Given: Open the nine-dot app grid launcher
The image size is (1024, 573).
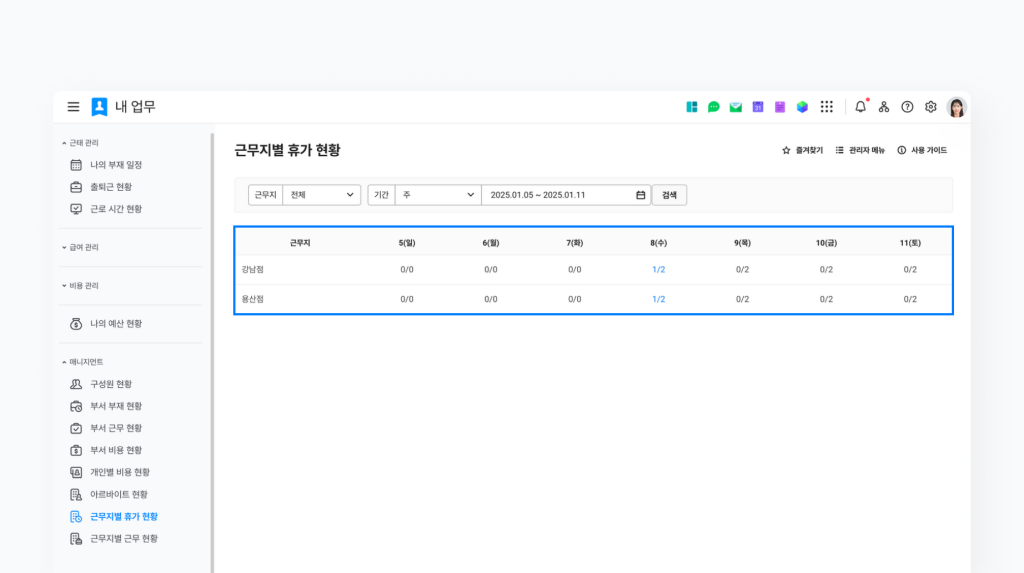Looking at the screenshot, I should point(827,106).
